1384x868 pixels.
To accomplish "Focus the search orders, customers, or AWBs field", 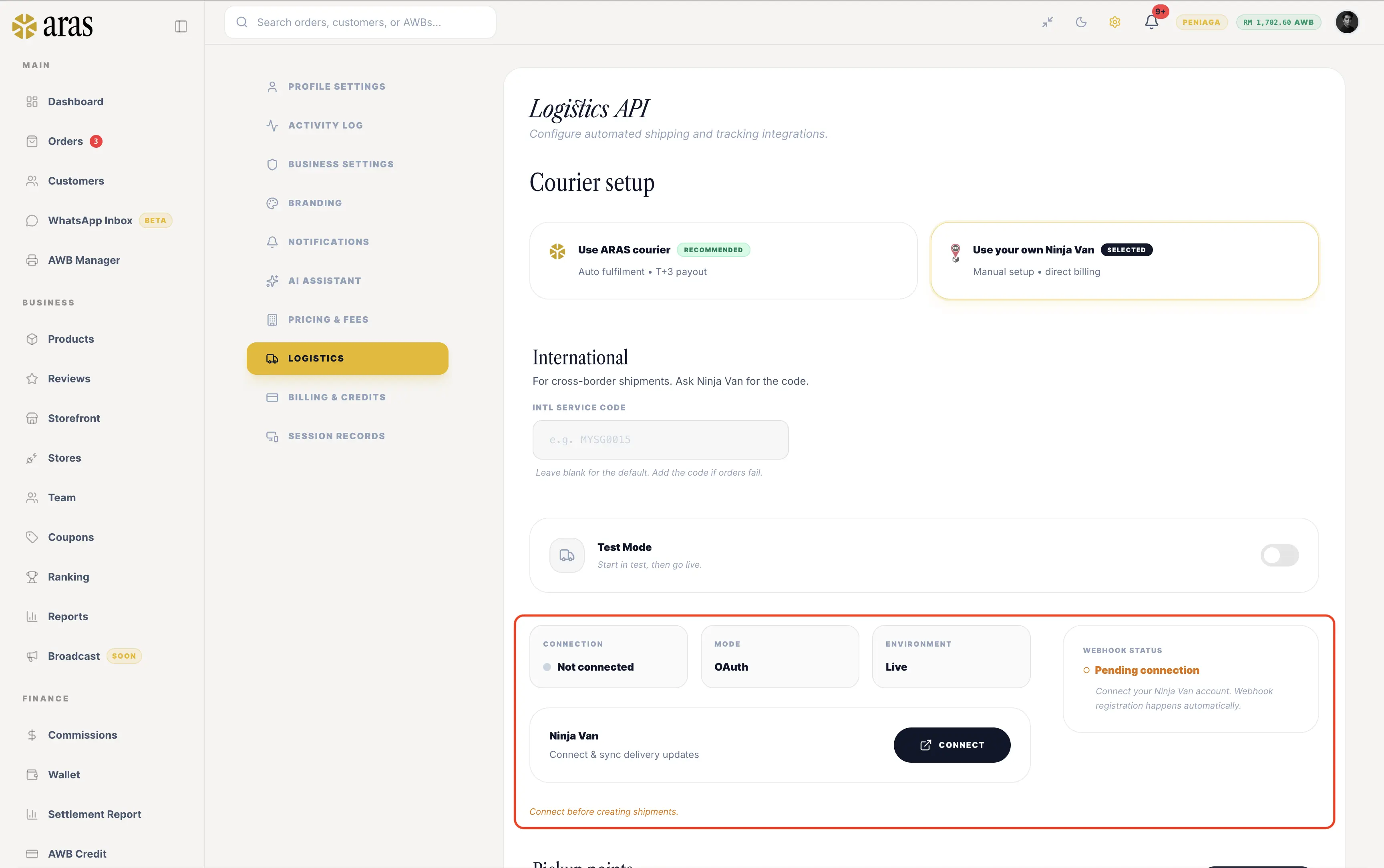I will point(360,22).
